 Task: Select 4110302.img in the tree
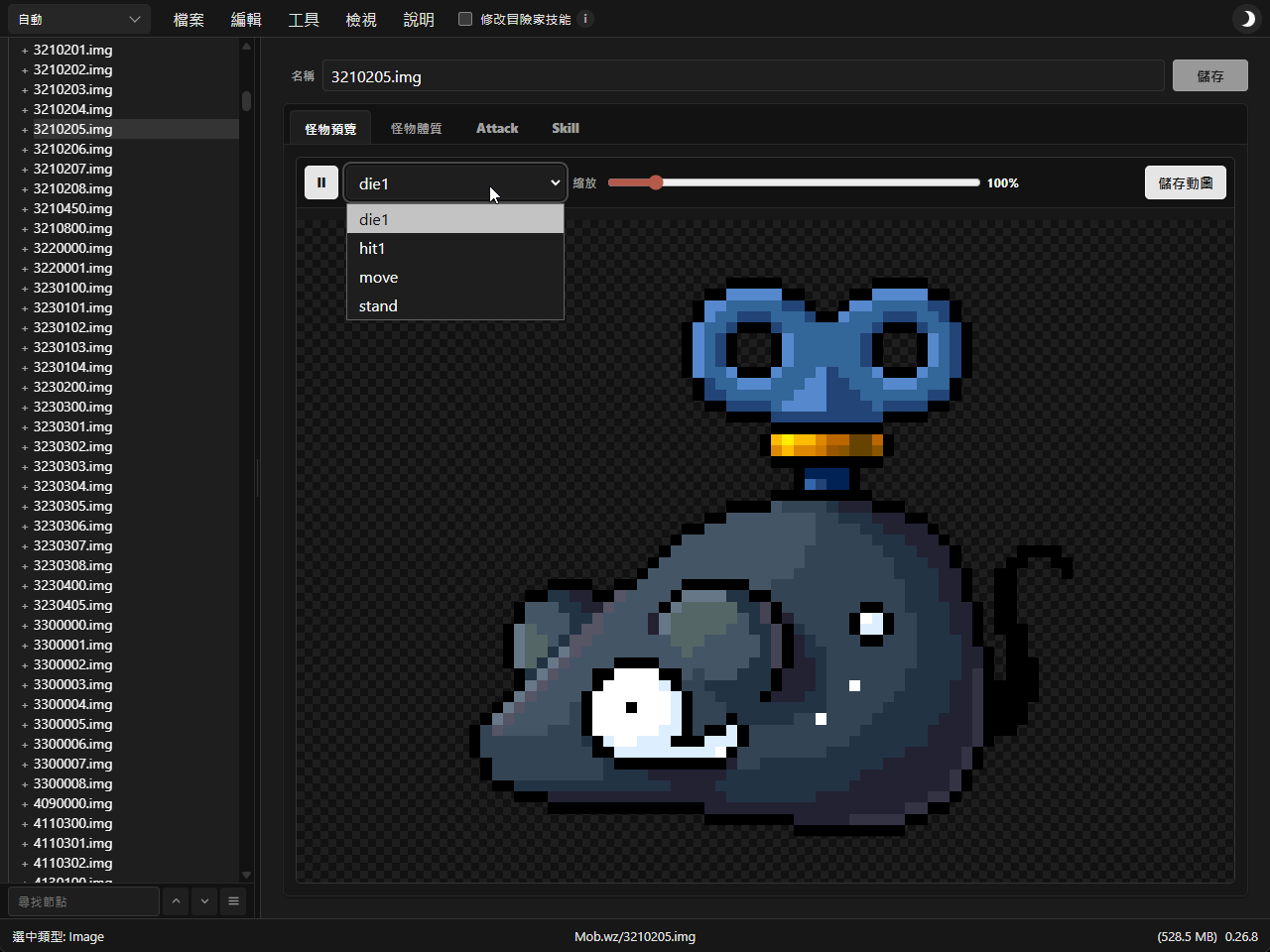point(72,863)
